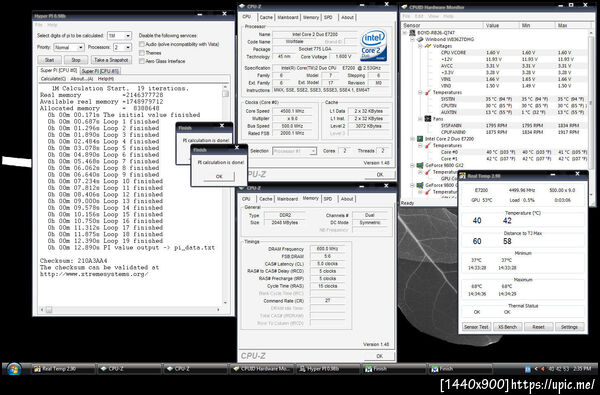Collapse the Intel Core 2 Duo E7200 node
Viewport: 600px width, 395px height.
[412, 139]
